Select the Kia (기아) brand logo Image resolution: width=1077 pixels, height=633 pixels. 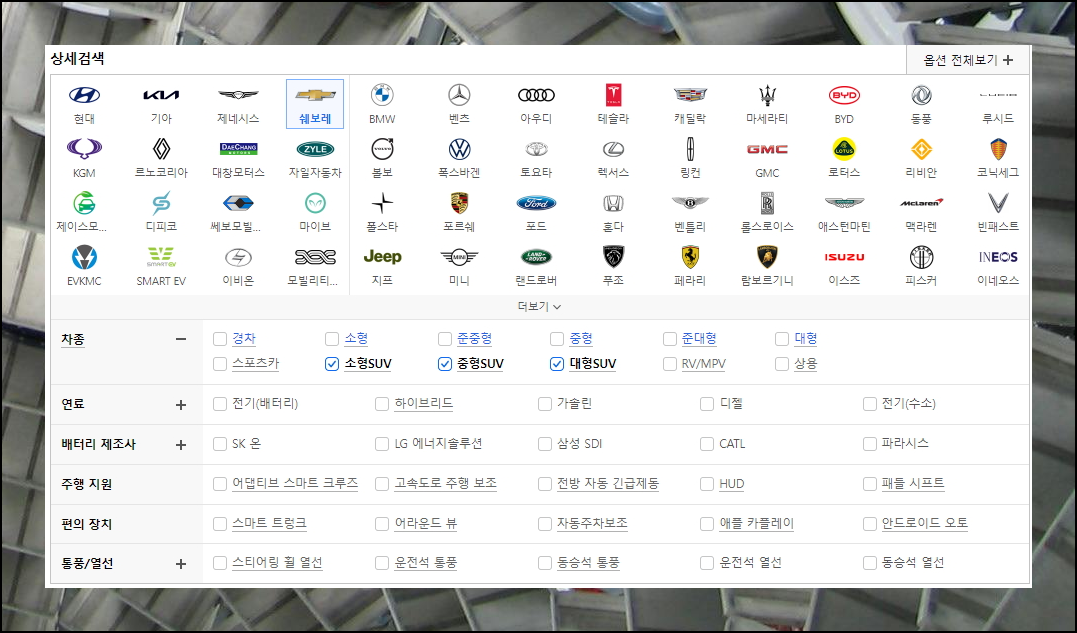click(x=161, y=95)
